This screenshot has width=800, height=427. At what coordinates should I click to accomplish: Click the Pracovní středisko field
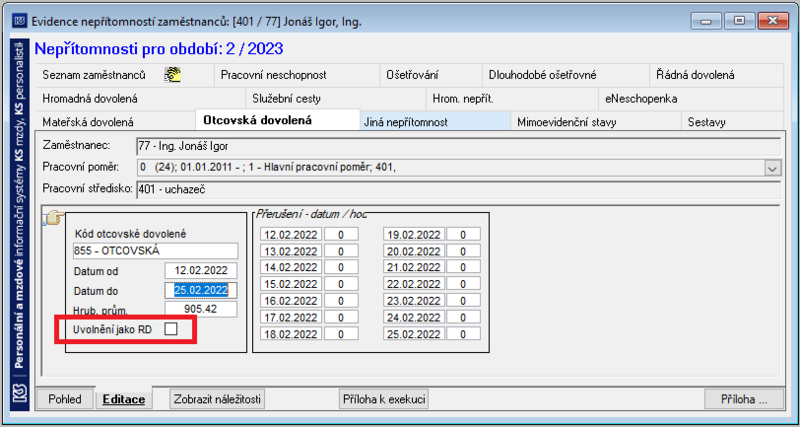coord(459,190)
